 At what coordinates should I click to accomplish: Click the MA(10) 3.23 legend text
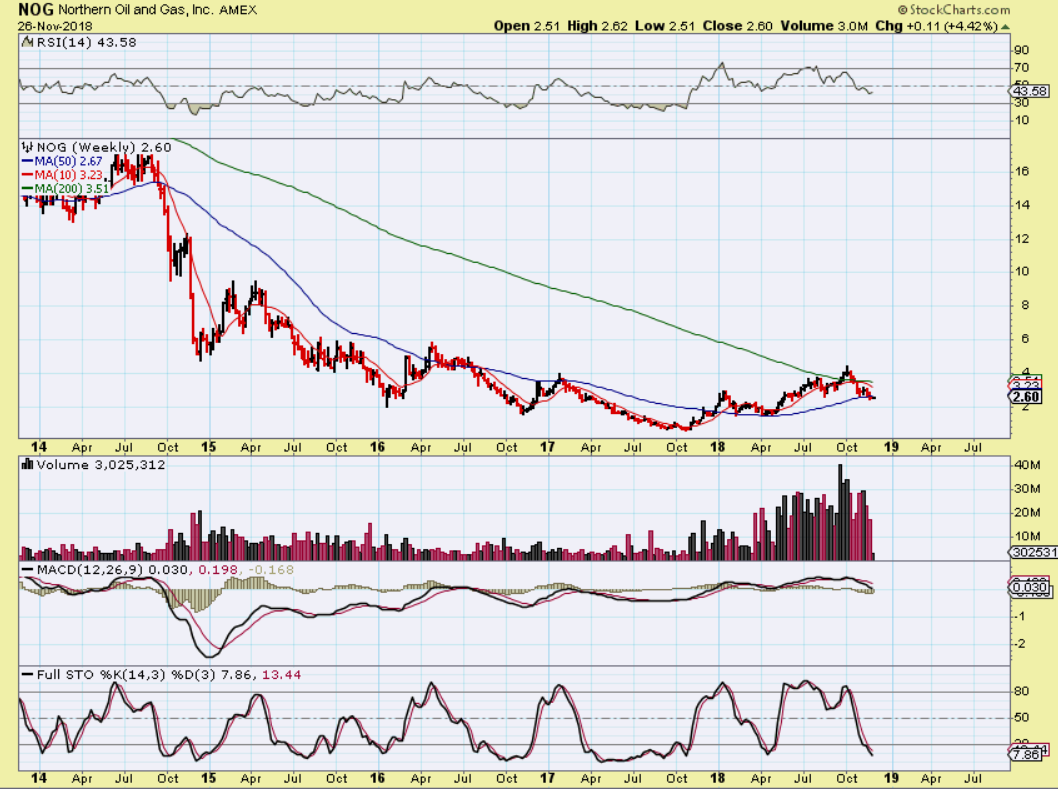coord(69,175)
